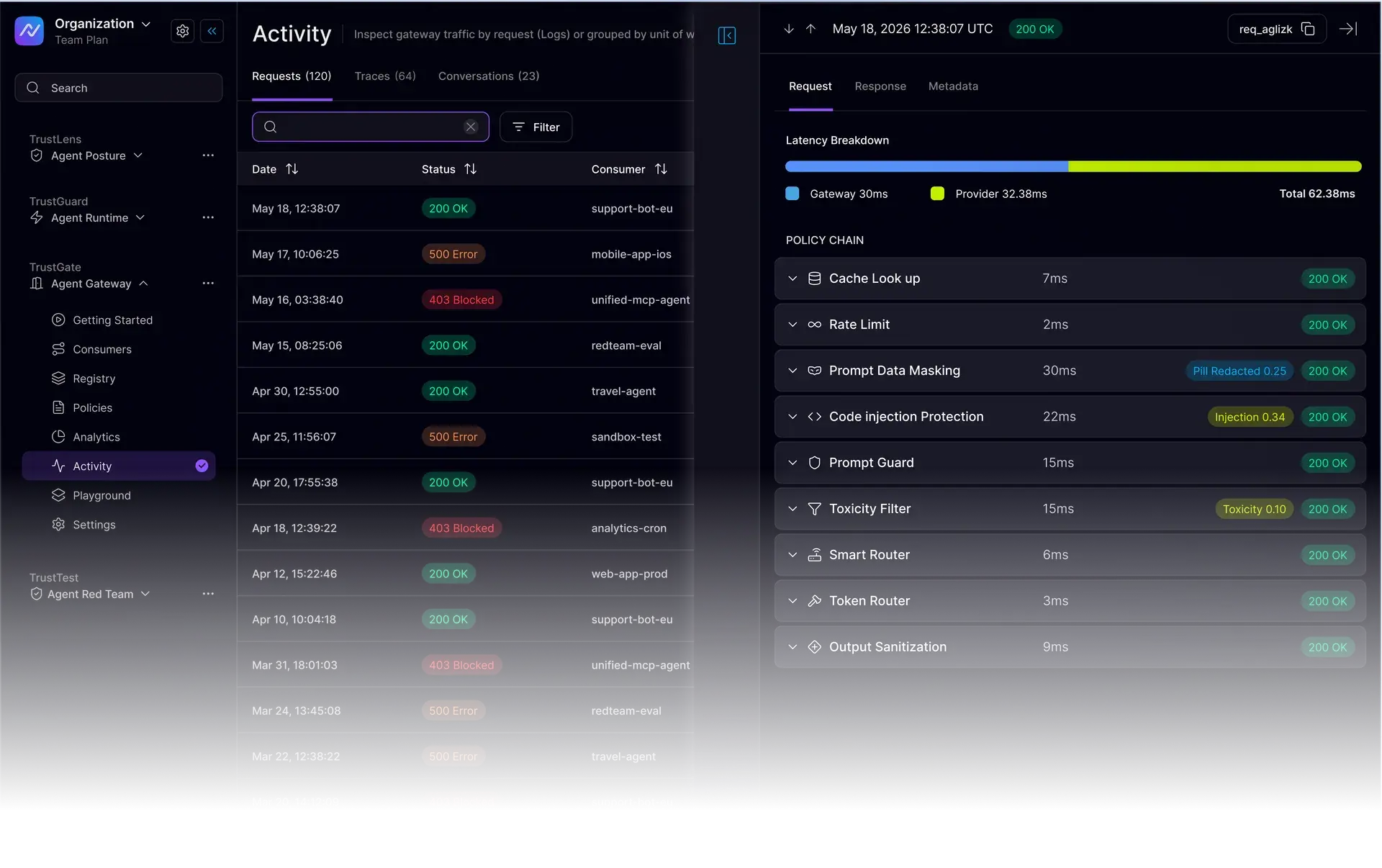Image resolution: width=1382 pixels, height=868 pixels.
Task: Open the Request tab in detail panel
Action: (810, 86)
